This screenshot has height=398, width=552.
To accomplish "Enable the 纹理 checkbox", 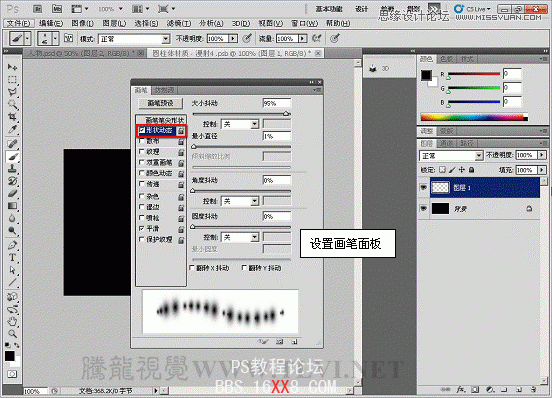I will pos(142,152).
